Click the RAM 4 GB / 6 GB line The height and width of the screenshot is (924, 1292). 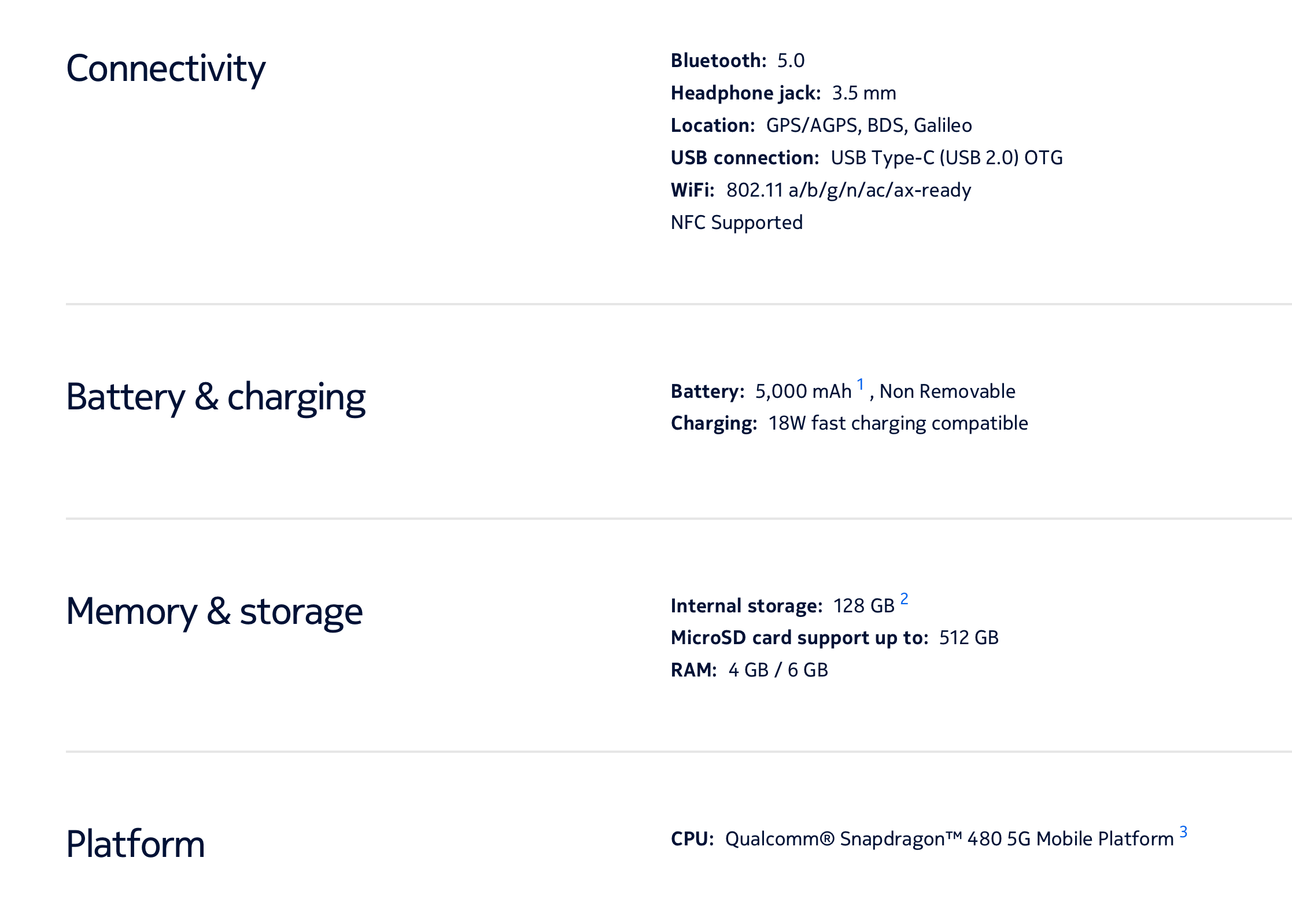click(749, 670)
